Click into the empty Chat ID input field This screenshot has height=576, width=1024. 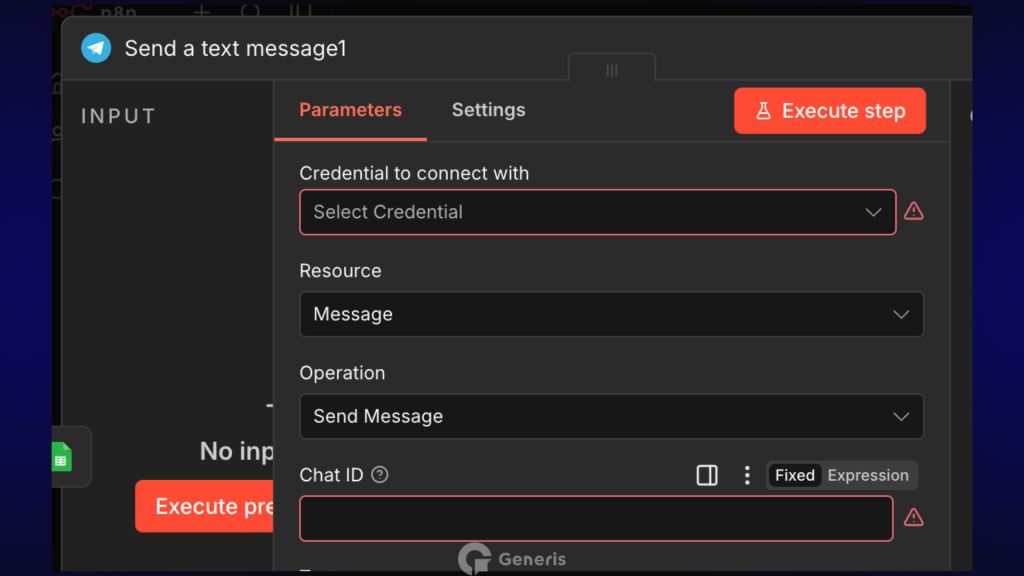pos(596,518)
